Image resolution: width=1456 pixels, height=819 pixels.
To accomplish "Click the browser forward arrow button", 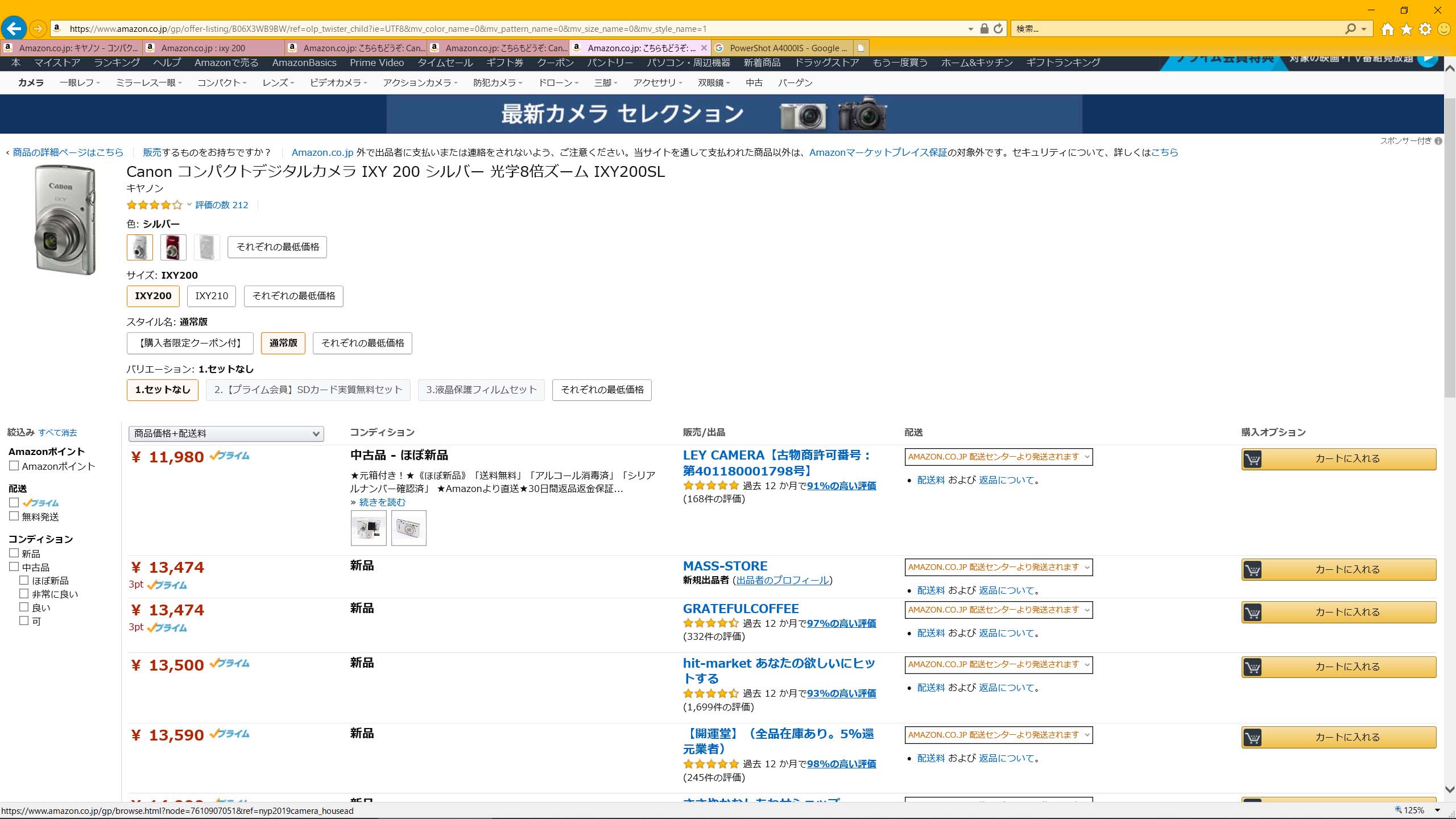I will pos(38,28).
